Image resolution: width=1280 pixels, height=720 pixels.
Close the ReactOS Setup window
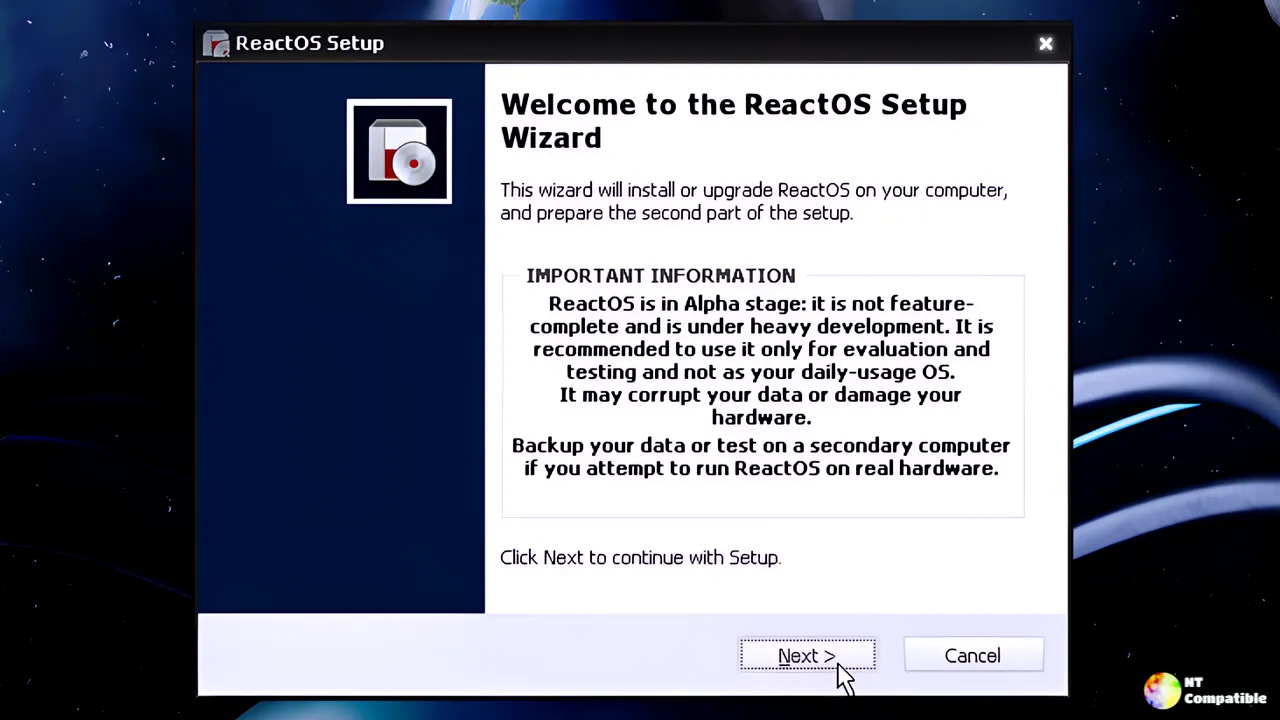(x=1045, y=44)
